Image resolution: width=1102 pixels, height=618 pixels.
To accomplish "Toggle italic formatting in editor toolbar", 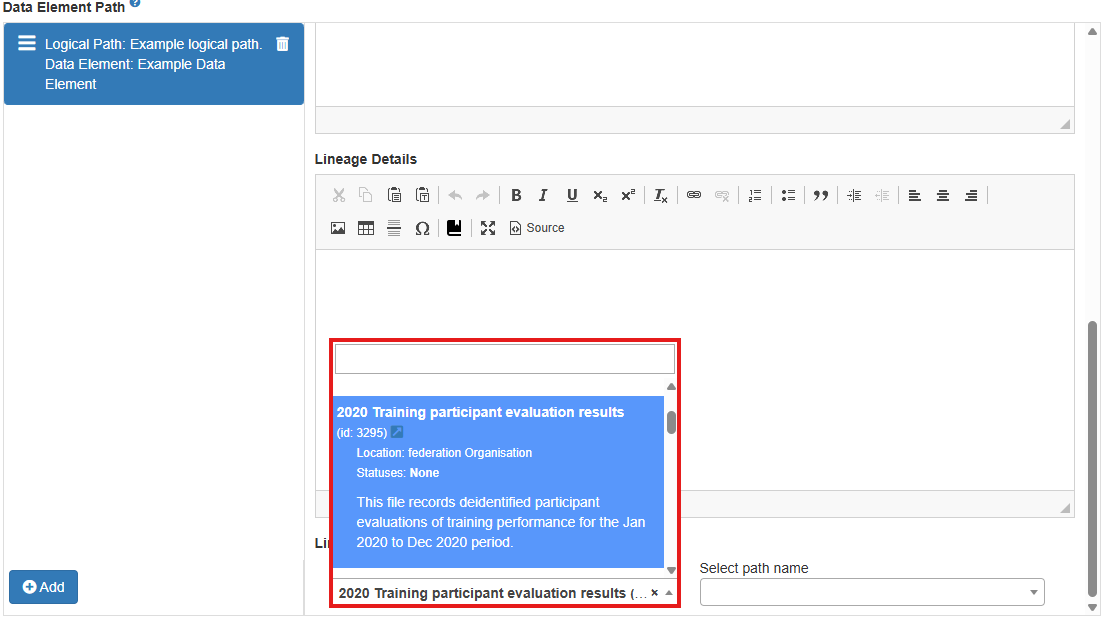I will (x=543, y=195).
